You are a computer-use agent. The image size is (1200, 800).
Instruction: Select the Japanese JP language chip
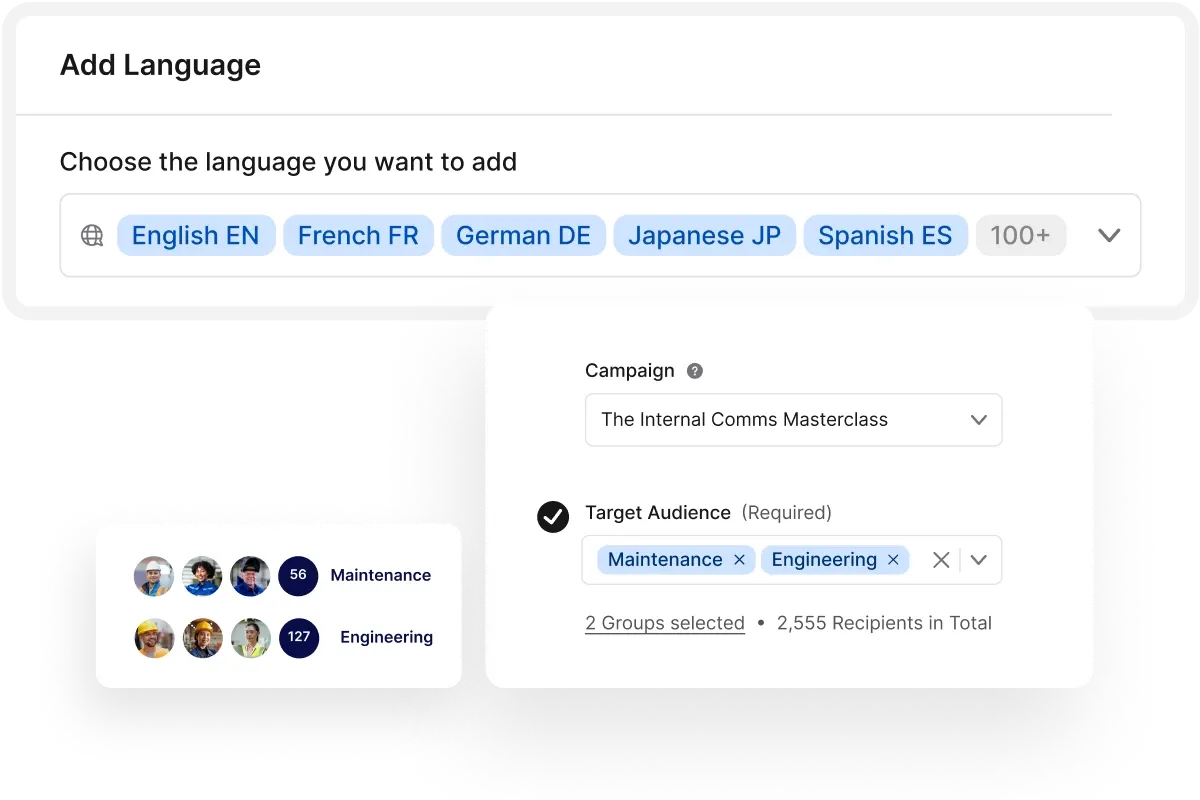[704, 235]
